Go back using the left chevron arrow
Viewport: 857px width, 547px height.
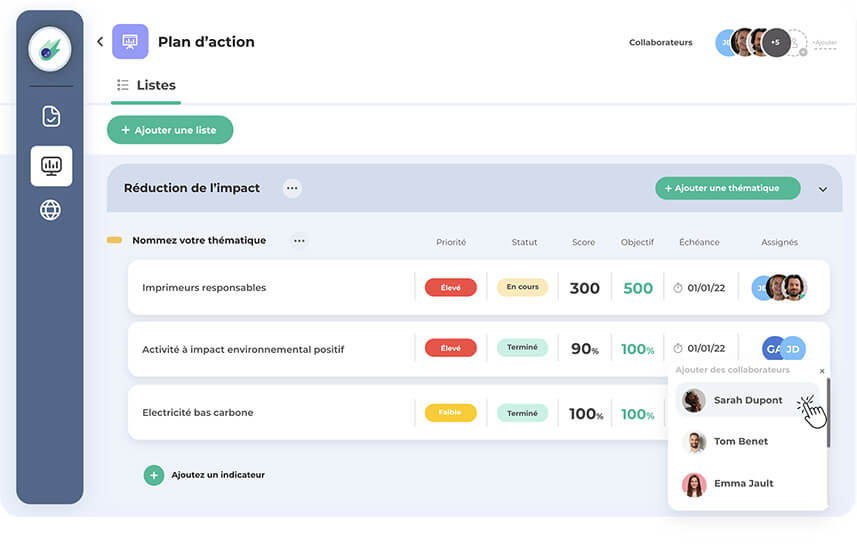coord(100,42)
